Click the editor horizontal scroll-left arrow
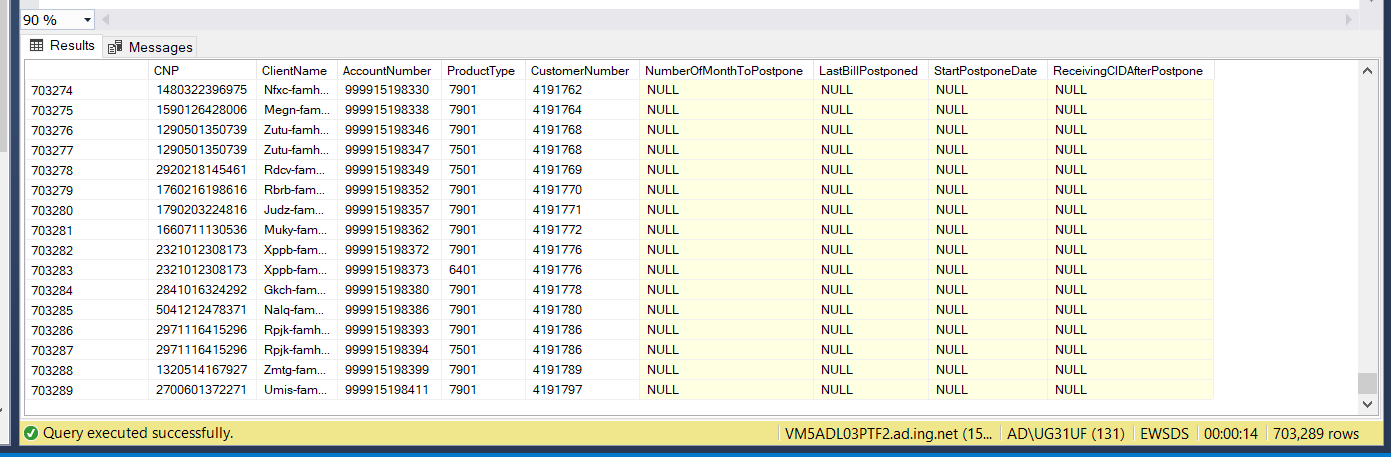This screenshot has width=1391, height=457. (x=106, y=20)
